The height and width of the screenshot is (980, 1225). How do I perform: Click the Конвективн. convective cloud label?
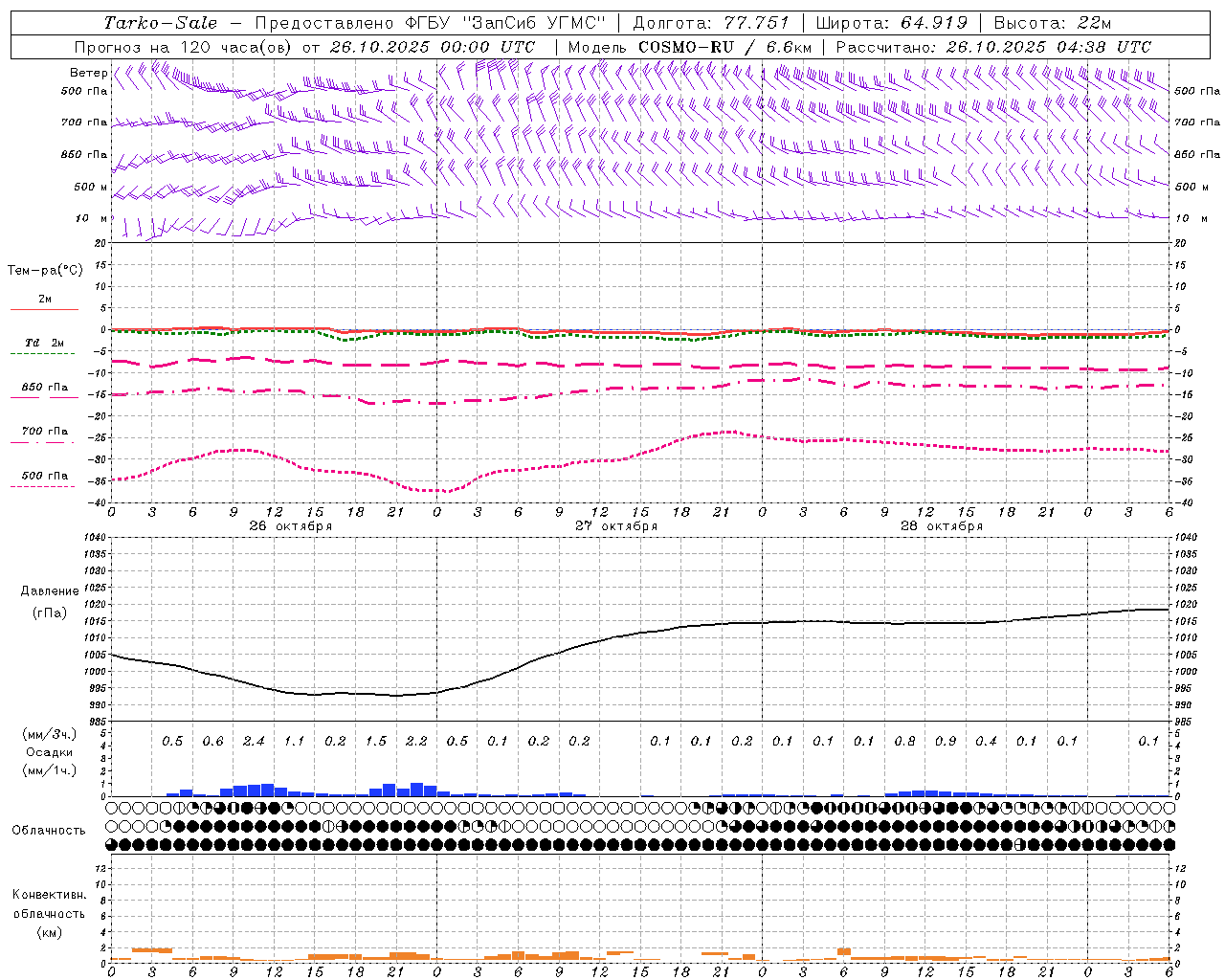[49, 895]
